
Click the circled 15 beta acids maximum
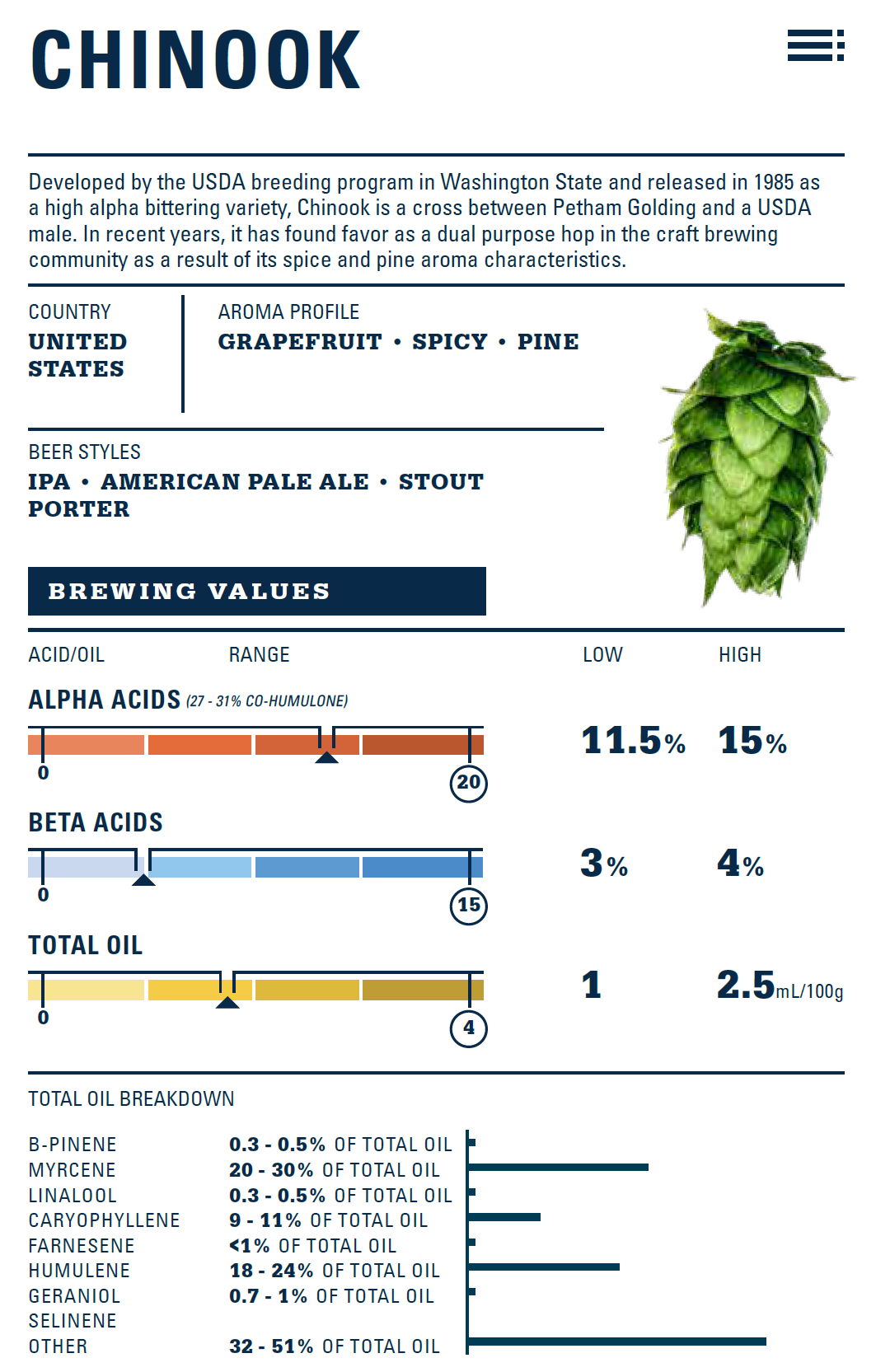coord(469,906)
